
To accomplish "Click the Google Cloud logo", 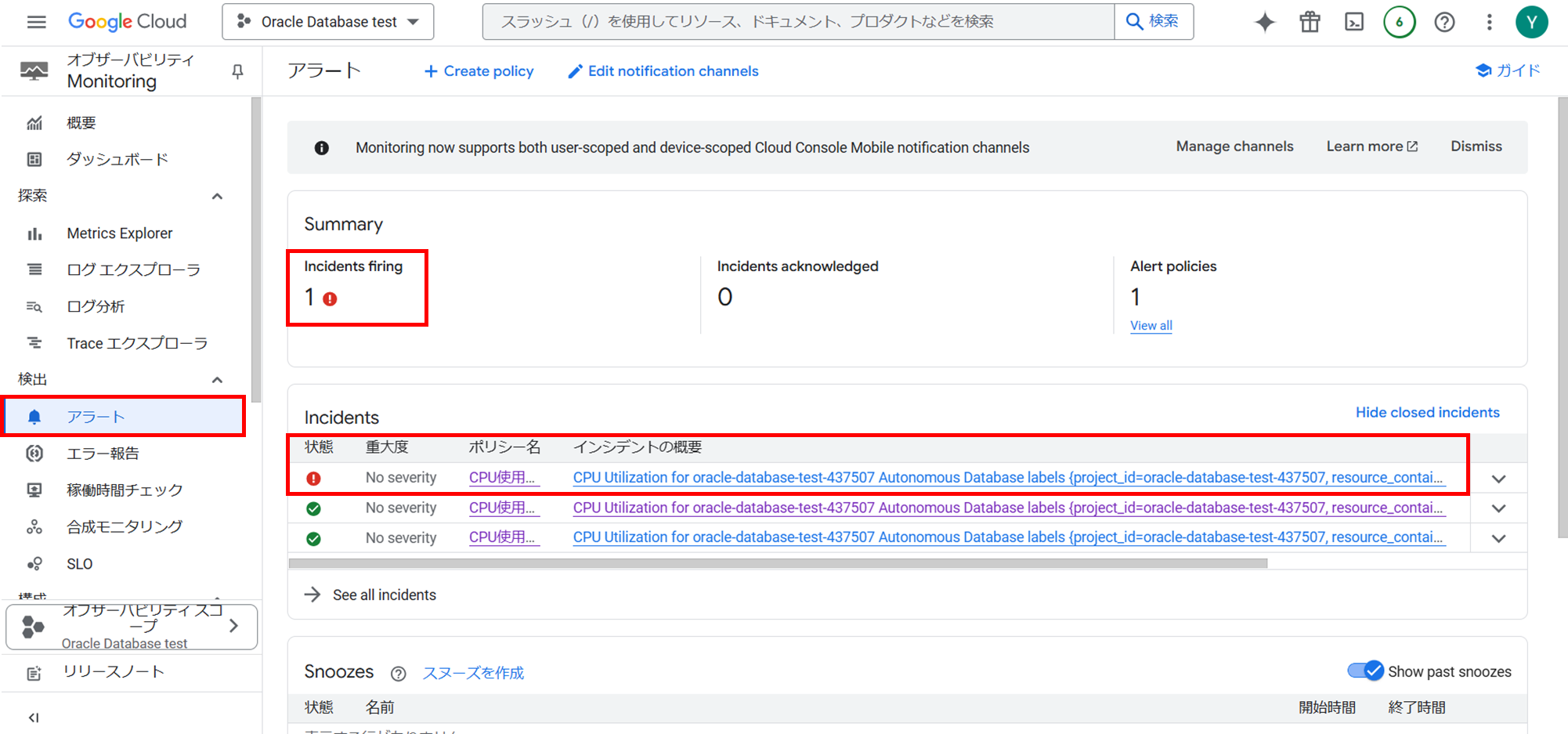I will coord(128,22).
